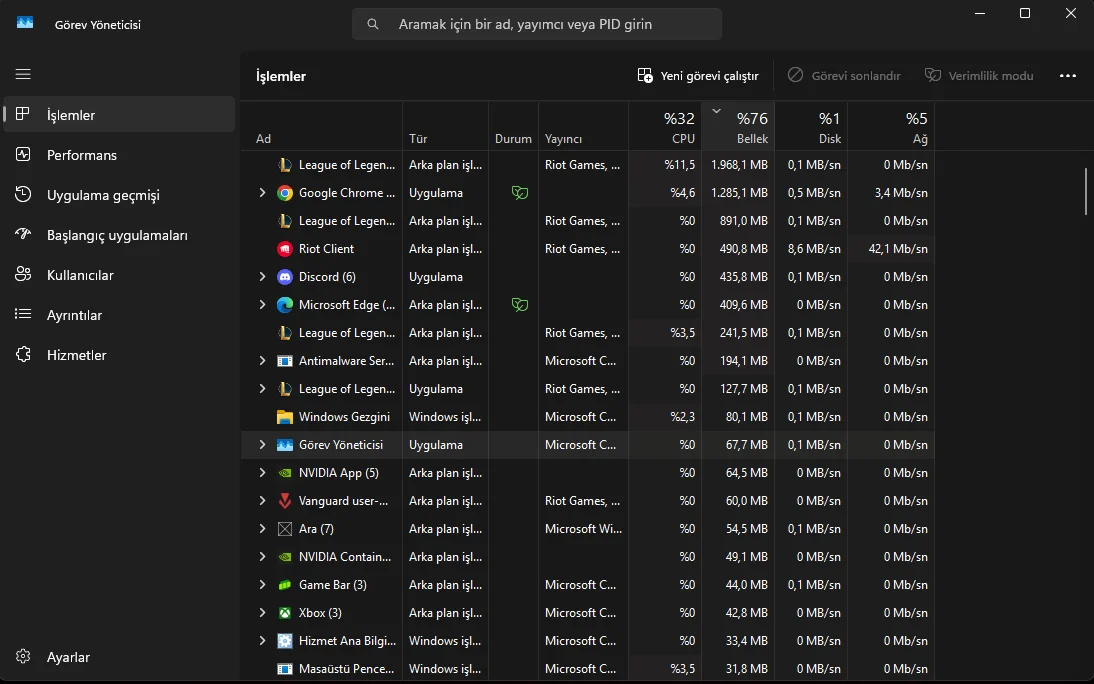Image resolution: width=1094 pixels, height=684 pixels.
Task: Click the Windows Gezgini folder icon
Action: 285,417
